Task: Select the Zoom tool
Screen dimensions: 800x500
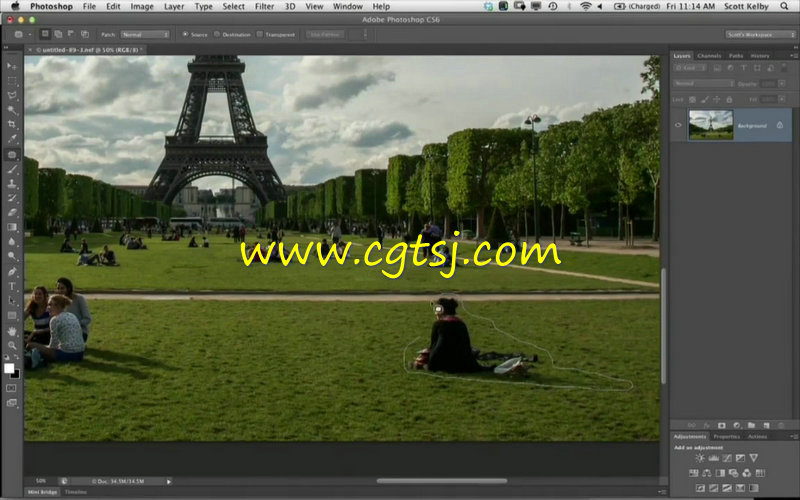Action: (12, 345)
